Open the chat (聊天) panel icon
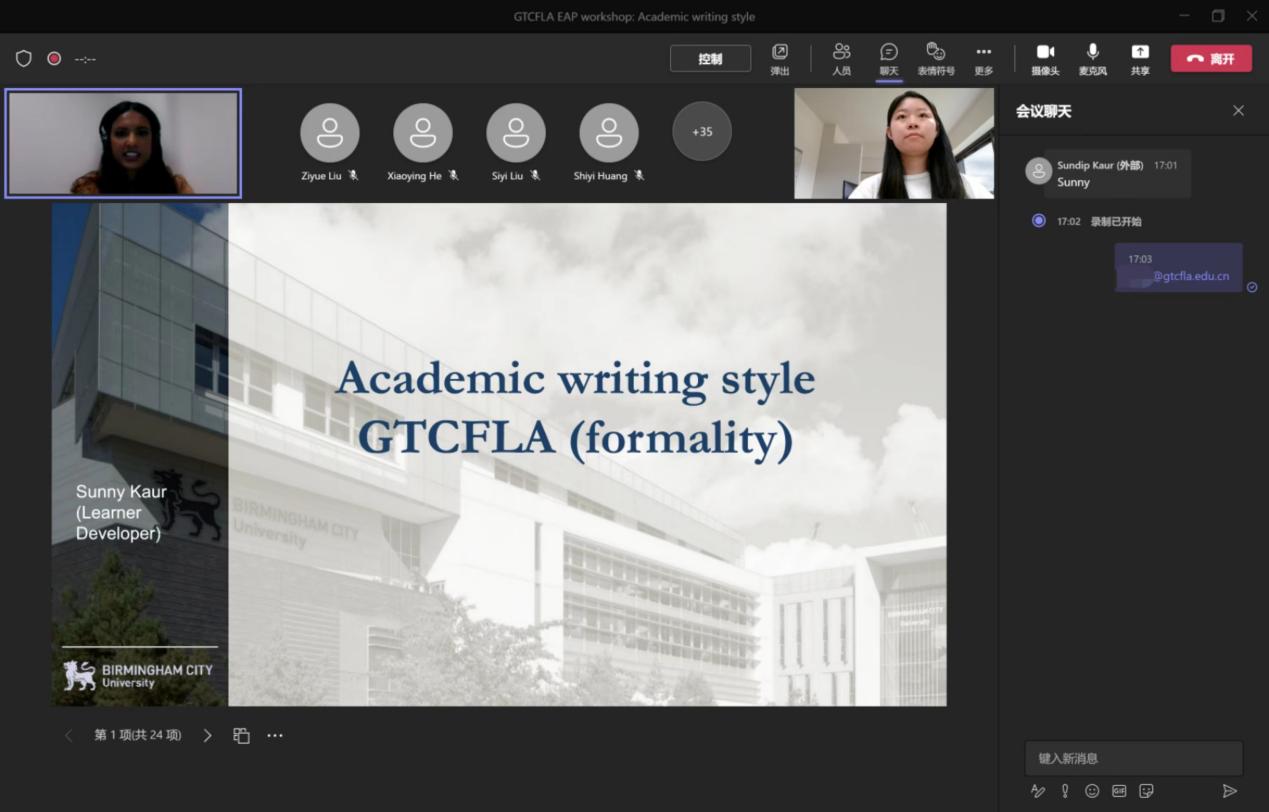The width and height of the screenshot is (1269, 812). (888, 58)
